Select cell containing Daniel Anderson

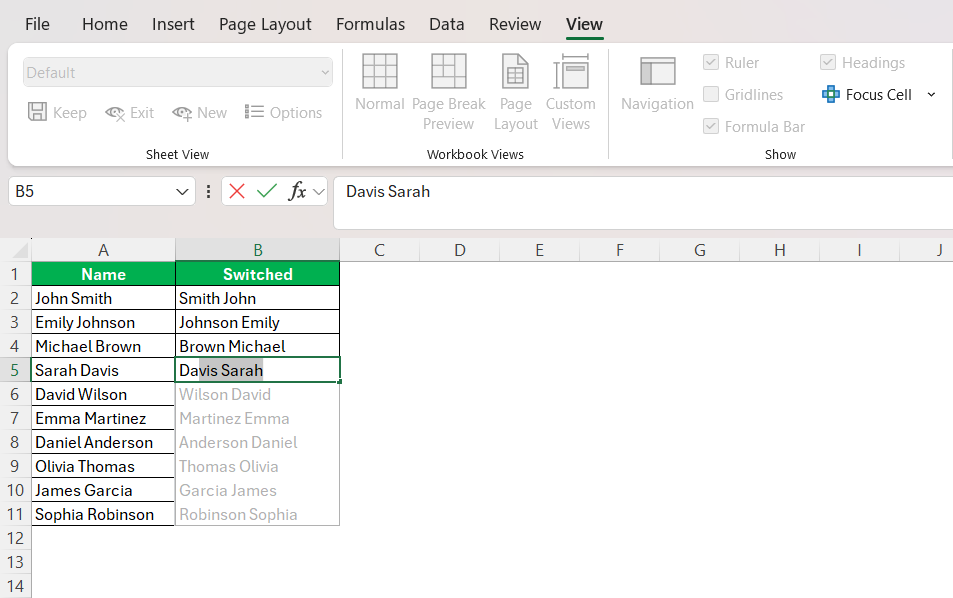coord(103,442)
